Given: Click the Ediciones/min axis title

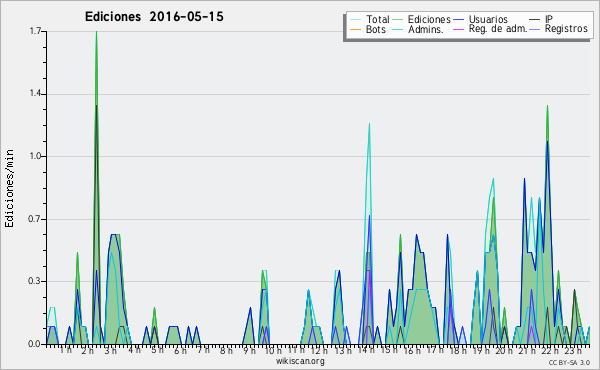Looking at the screenshot, I should [x=9, y=188].
